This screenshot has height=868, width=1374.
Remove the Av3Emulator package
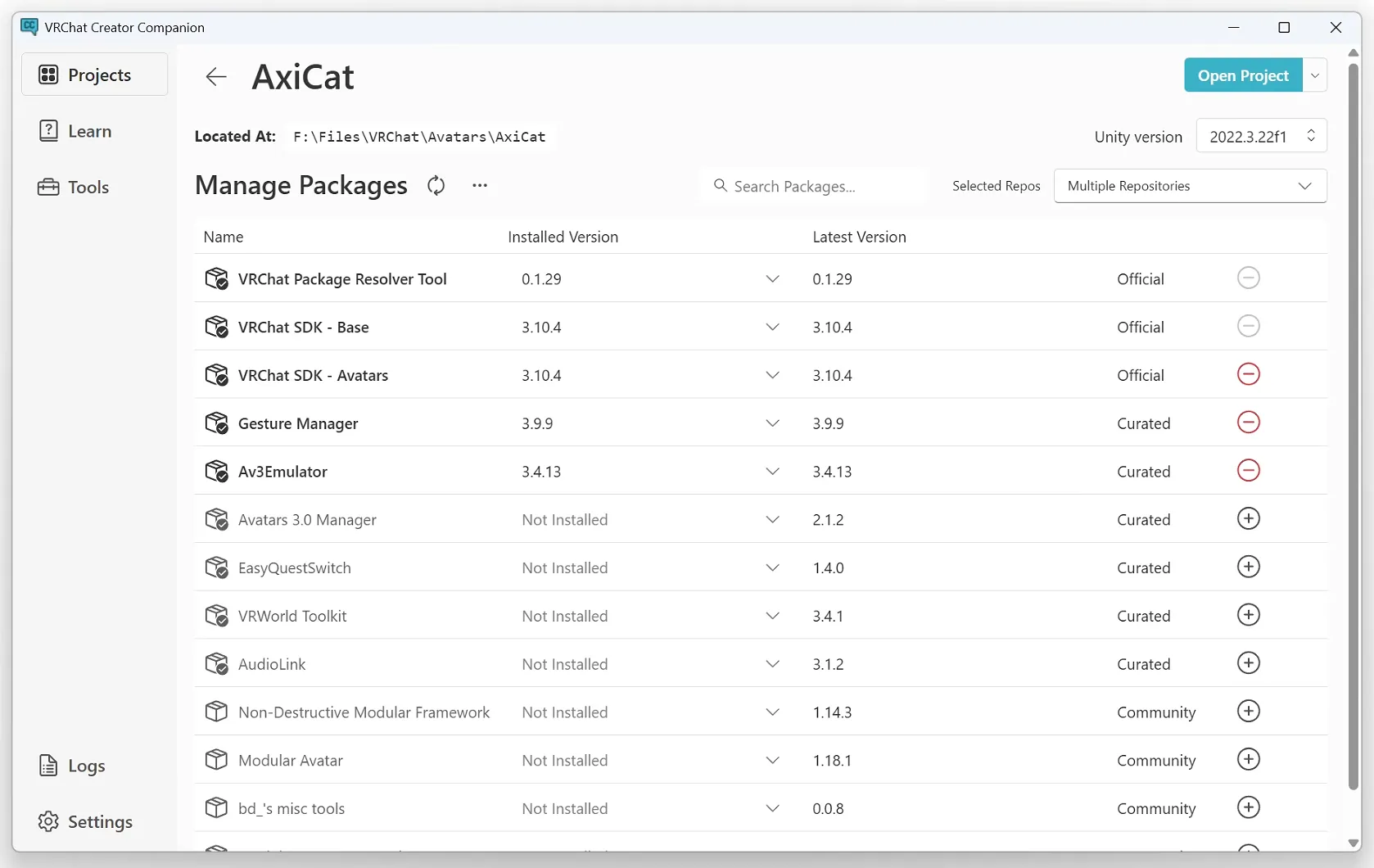click(x=1248, y=471)
